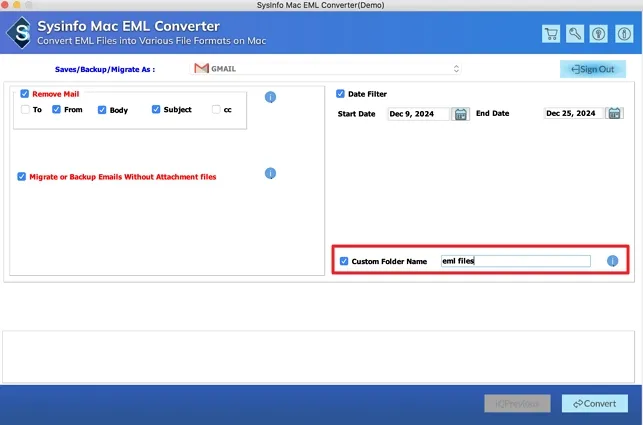Uncheck Custom Folder Name checkbox
This screenshot has width=643, height=425.
[344, 261]
